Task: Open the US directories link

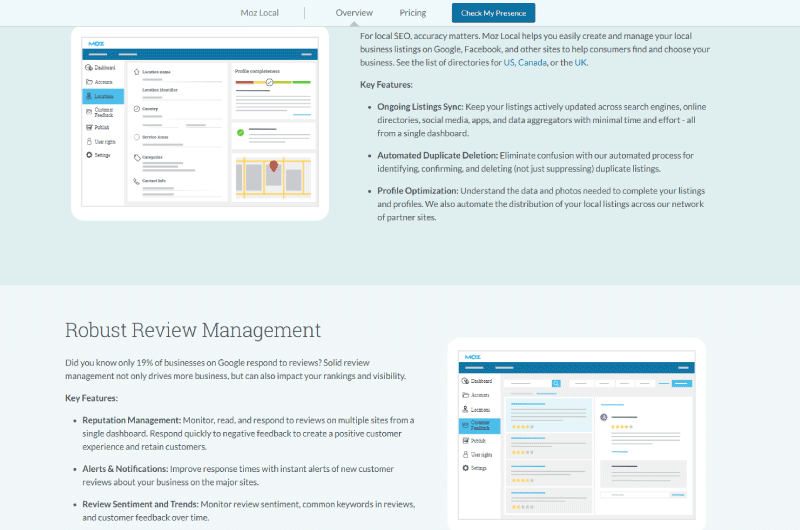Action: tap(509, 62)
